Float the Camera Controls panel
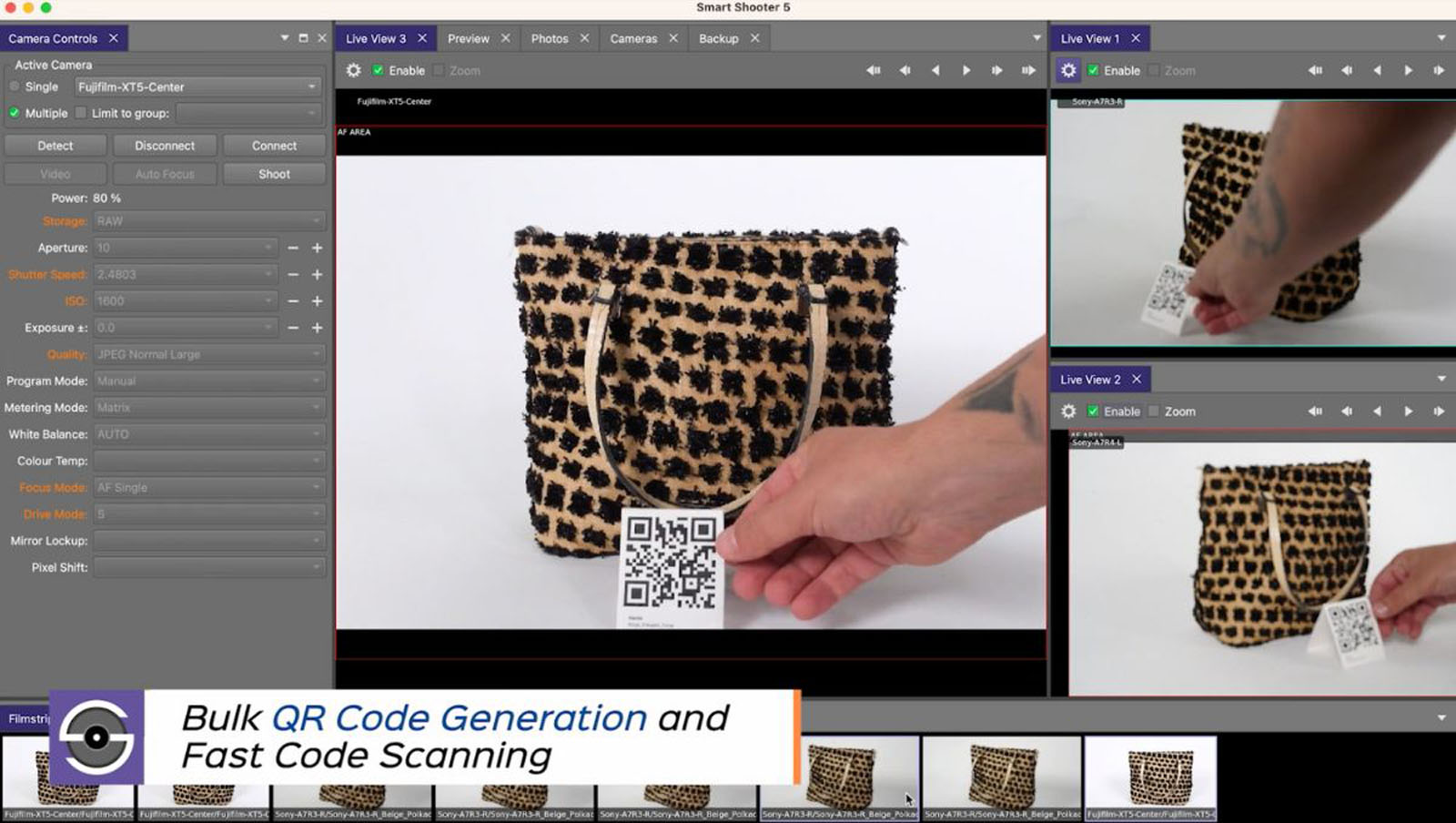Viewport: 1456px width, 823px height. pyautogui.click(x=303, y=38)
